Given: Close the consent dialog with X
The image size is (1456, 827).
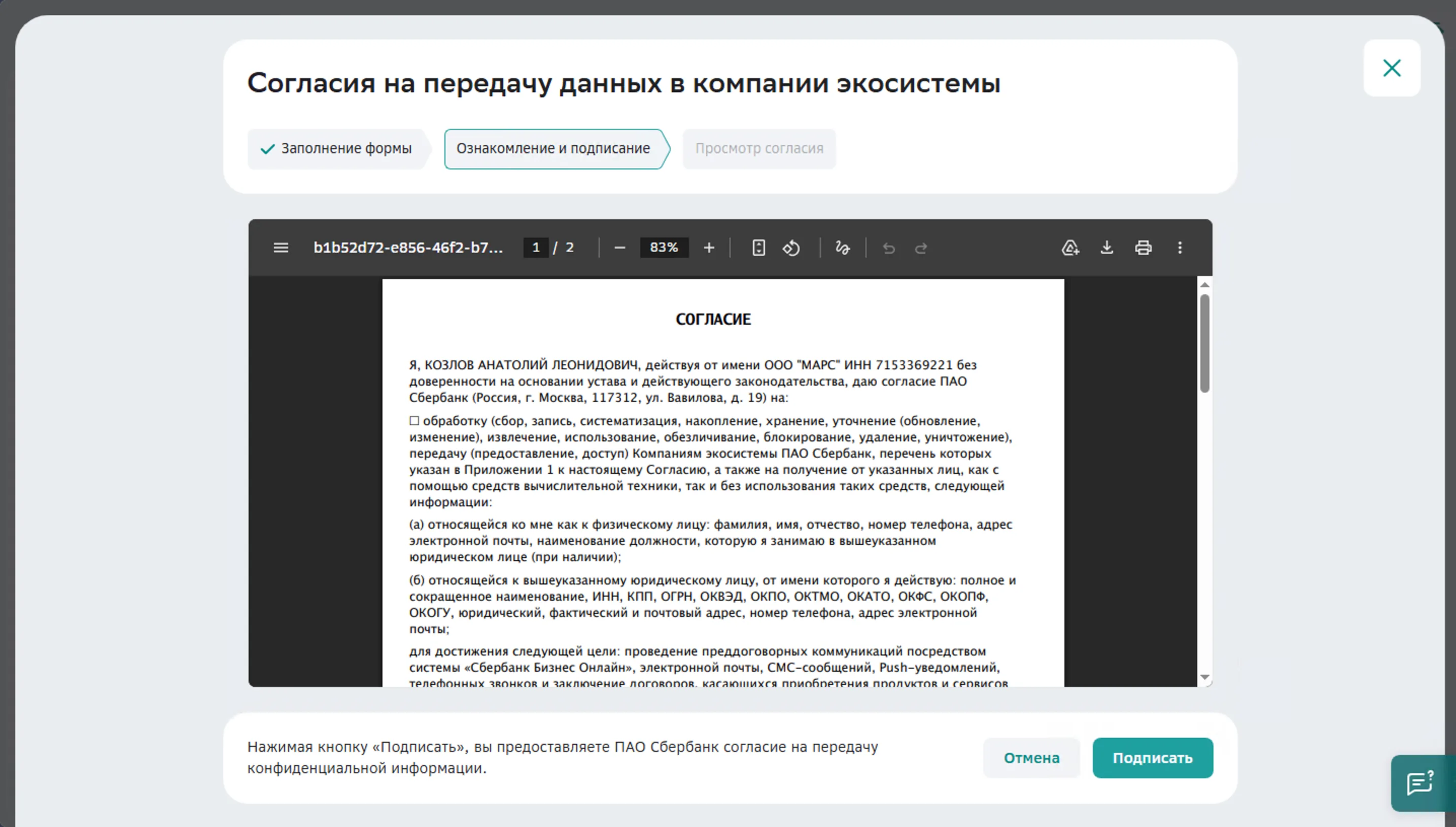Looking at the screenshot, I should [1392, 68].
